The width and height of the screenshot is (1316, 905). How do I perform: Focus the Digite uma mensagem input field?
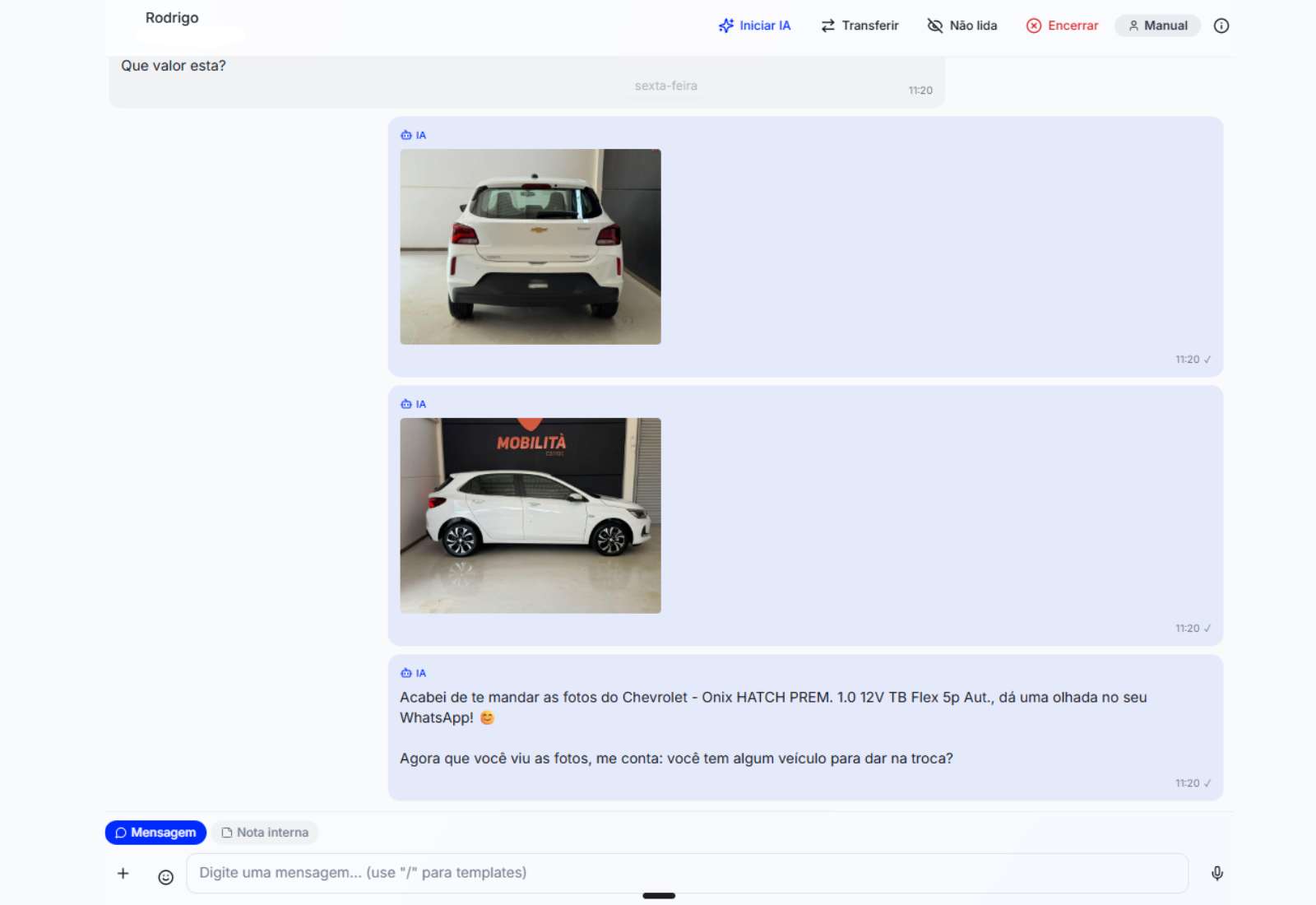click(x=687, y=873)
